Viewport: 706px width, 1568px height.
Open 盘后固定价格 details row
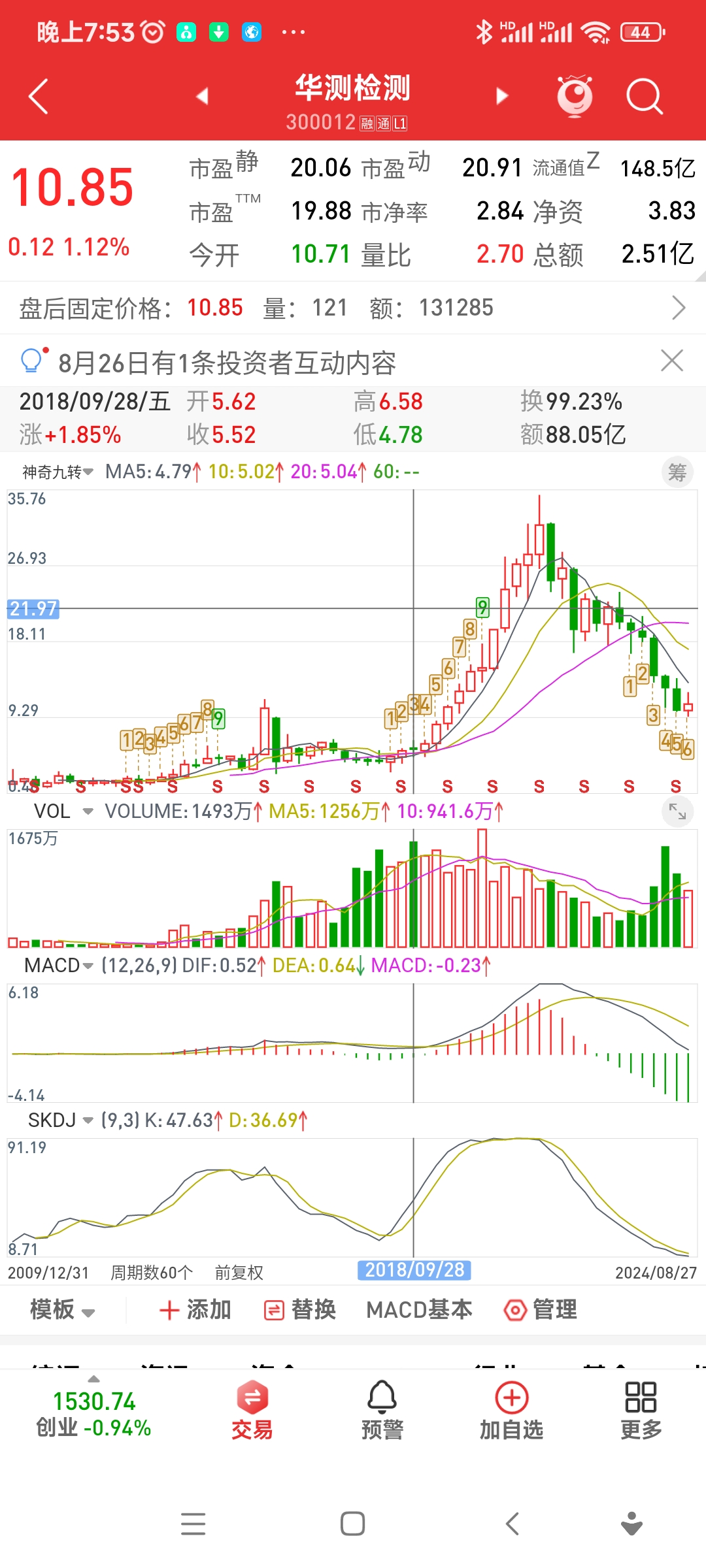click(x=353, y=308)
